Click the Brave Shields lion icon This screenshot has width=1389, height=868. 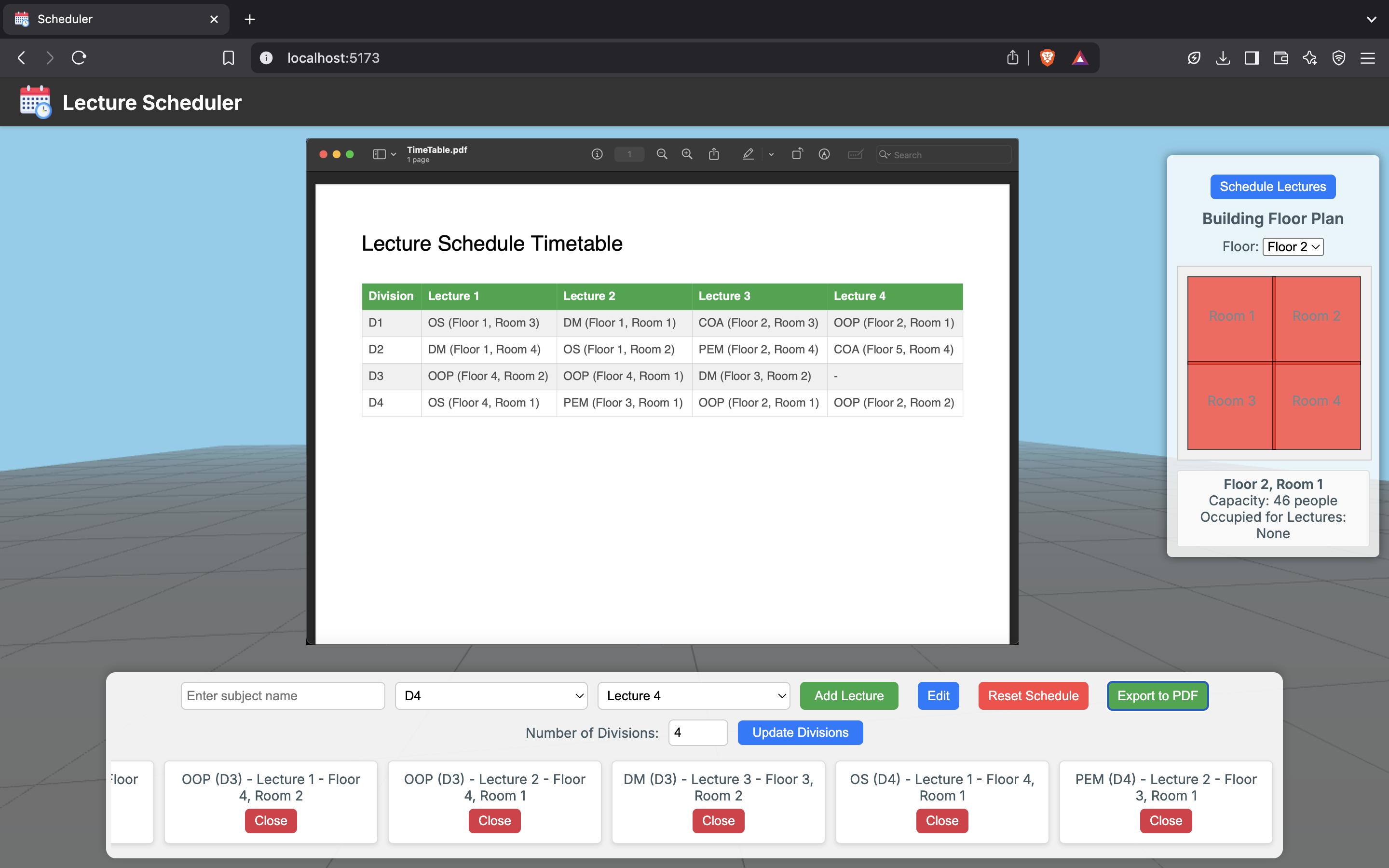pos(1047,58)
